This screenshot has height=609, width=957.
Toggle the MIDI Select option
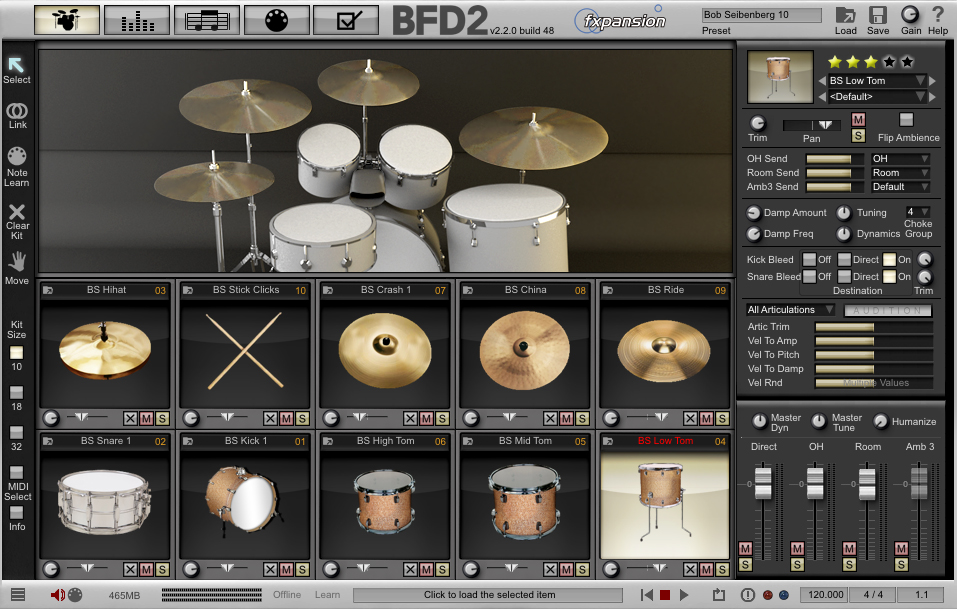(x=16, y=472)
